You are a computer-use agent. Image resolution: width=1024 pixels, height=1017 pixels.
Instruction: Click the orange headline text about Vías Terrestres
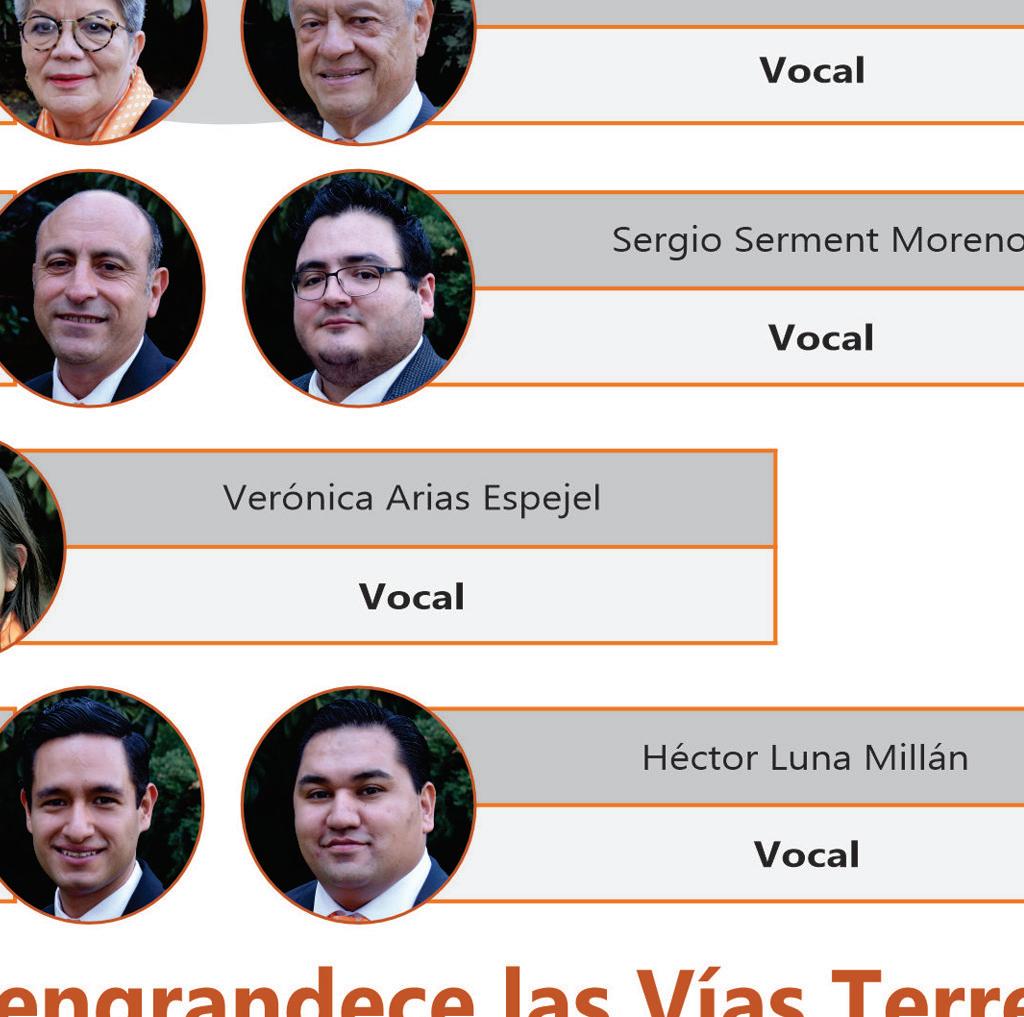(x=512, y=993)
